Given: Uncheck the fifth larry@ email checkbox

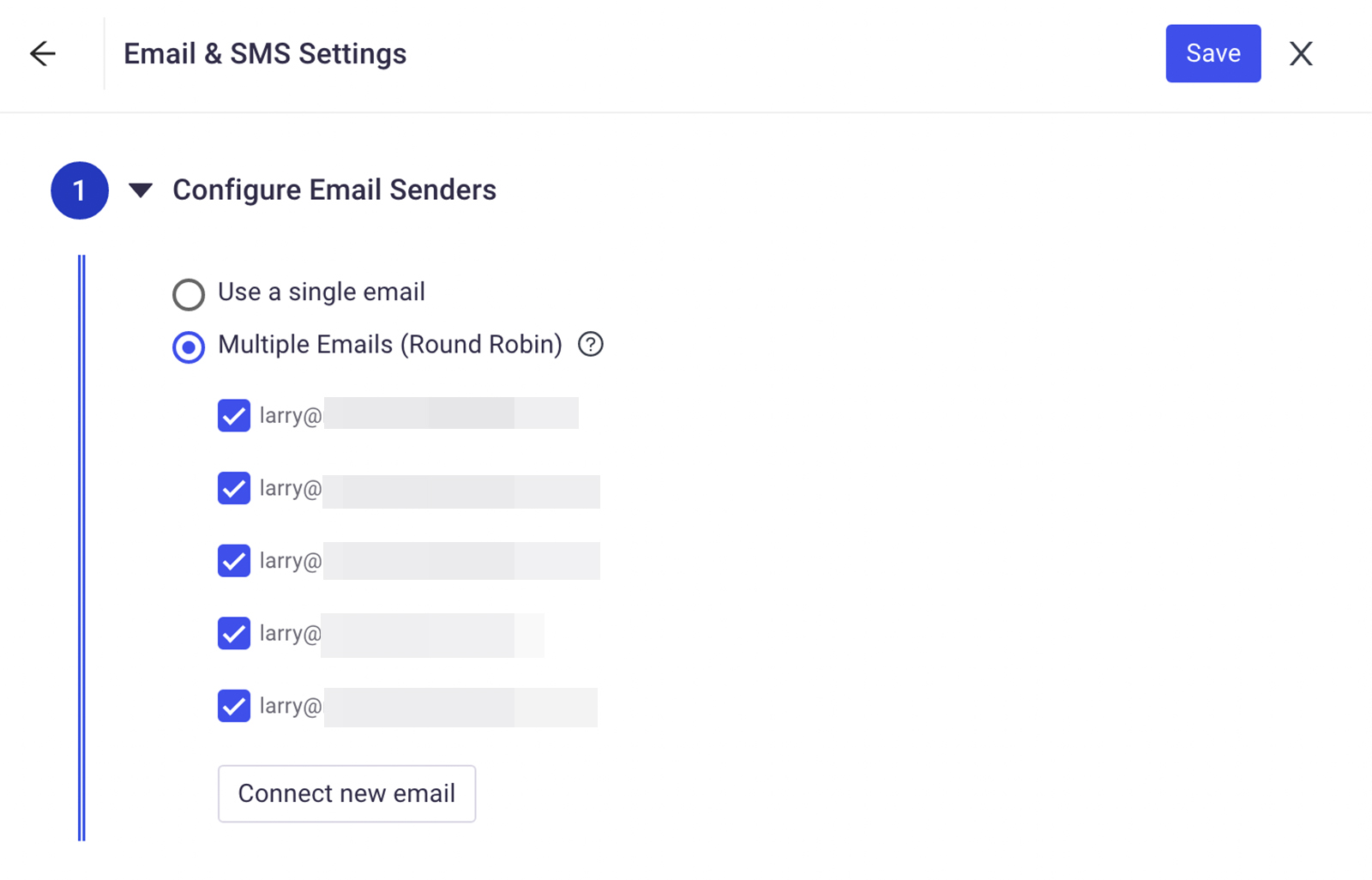Looking at the screenshot, I should (234, 706).
